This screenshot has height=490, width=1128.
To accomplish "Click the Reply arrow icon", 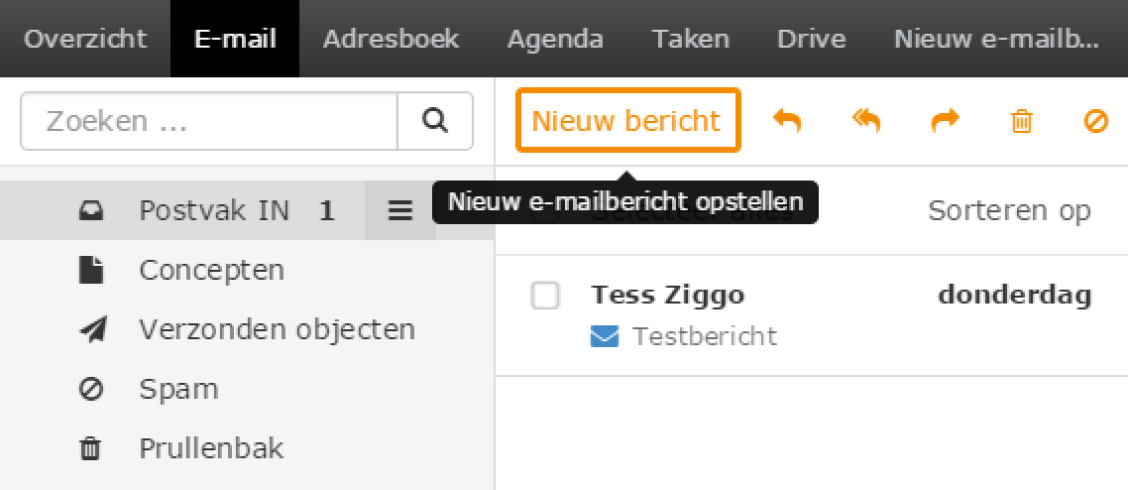I will [787, 121].
